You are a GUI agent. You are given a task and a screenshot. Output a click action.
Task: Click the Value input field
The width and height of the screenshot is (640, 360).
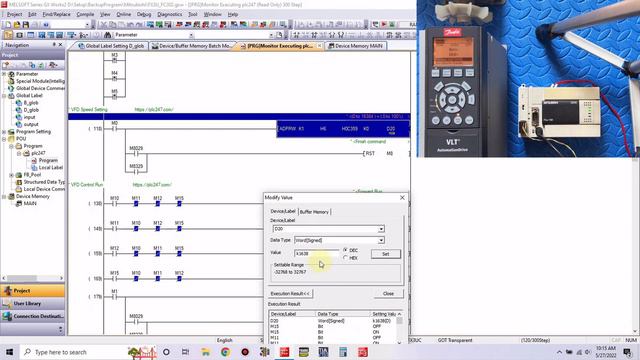point(317,253)
